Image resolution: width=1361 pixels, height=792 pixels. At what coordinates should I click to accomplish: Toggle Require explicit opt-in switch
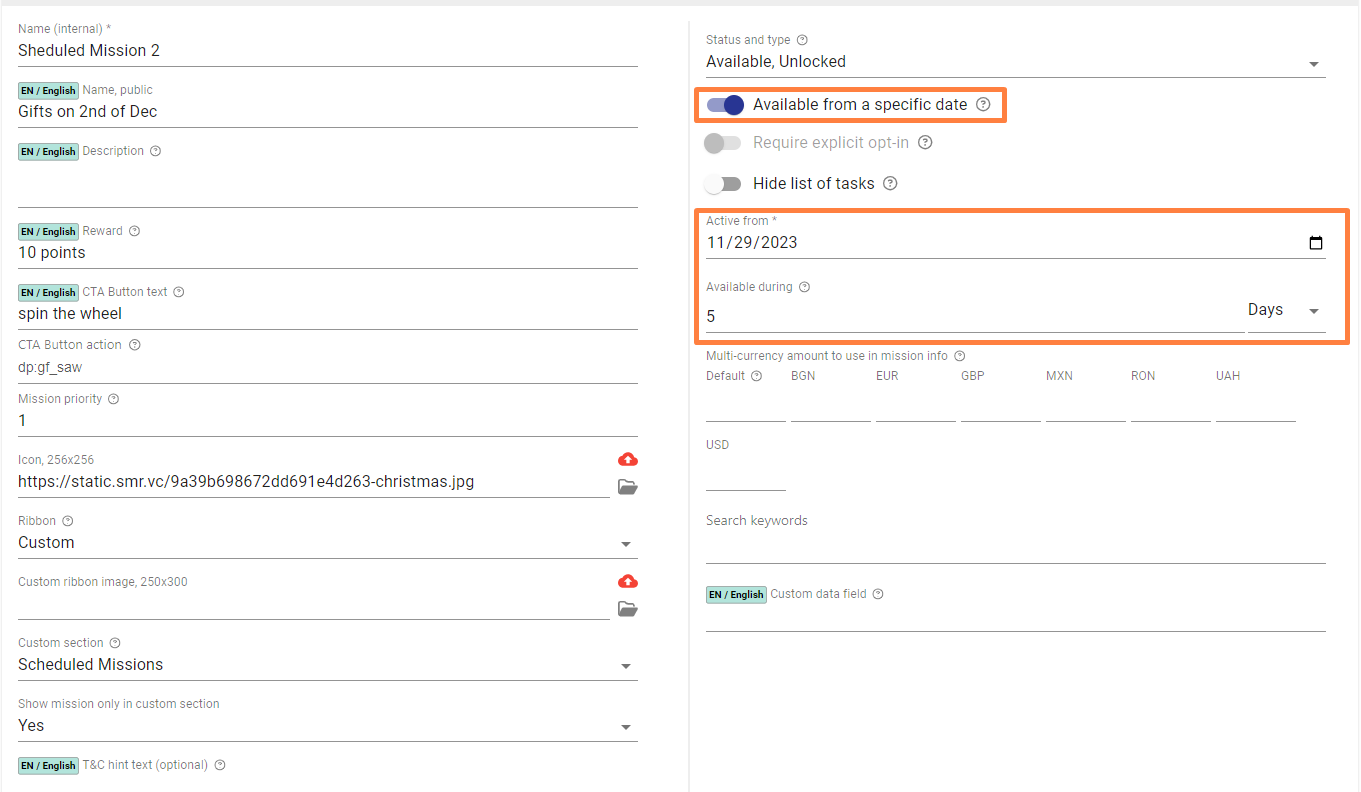click(722, 143)
